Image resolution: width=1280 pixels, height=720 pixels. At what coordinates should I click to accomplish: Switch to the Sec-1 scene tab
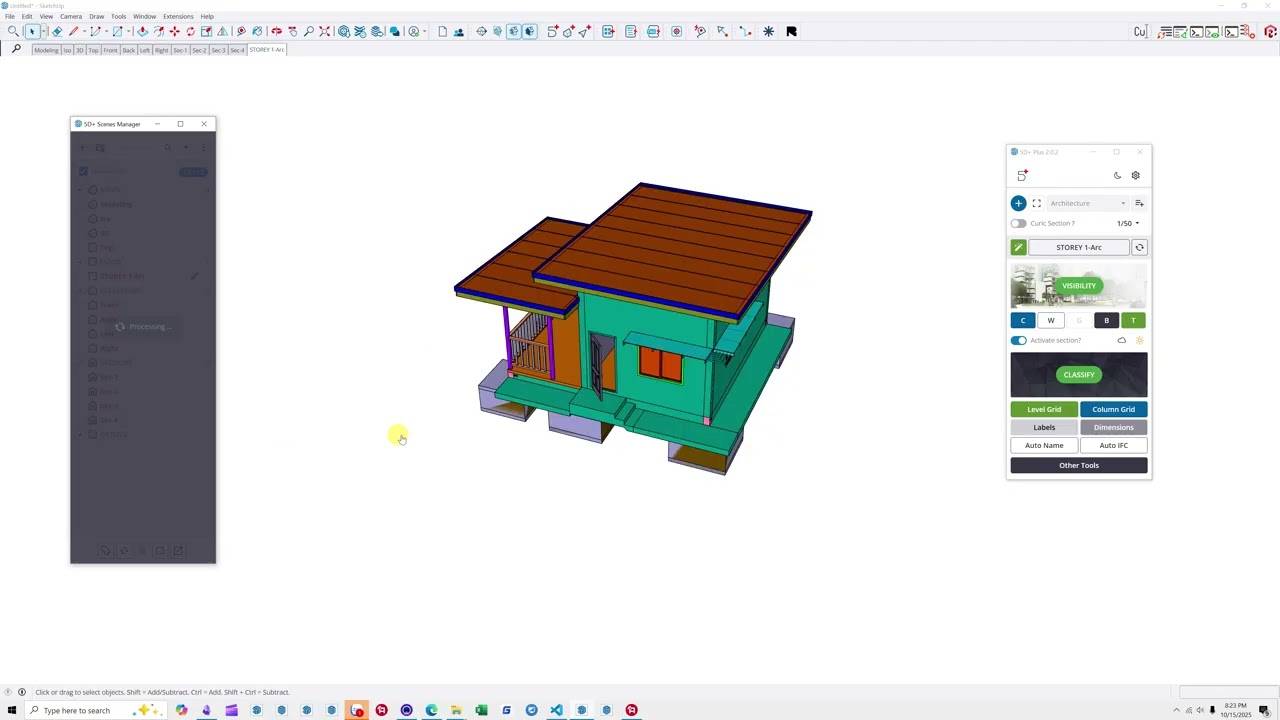(180, 50)
